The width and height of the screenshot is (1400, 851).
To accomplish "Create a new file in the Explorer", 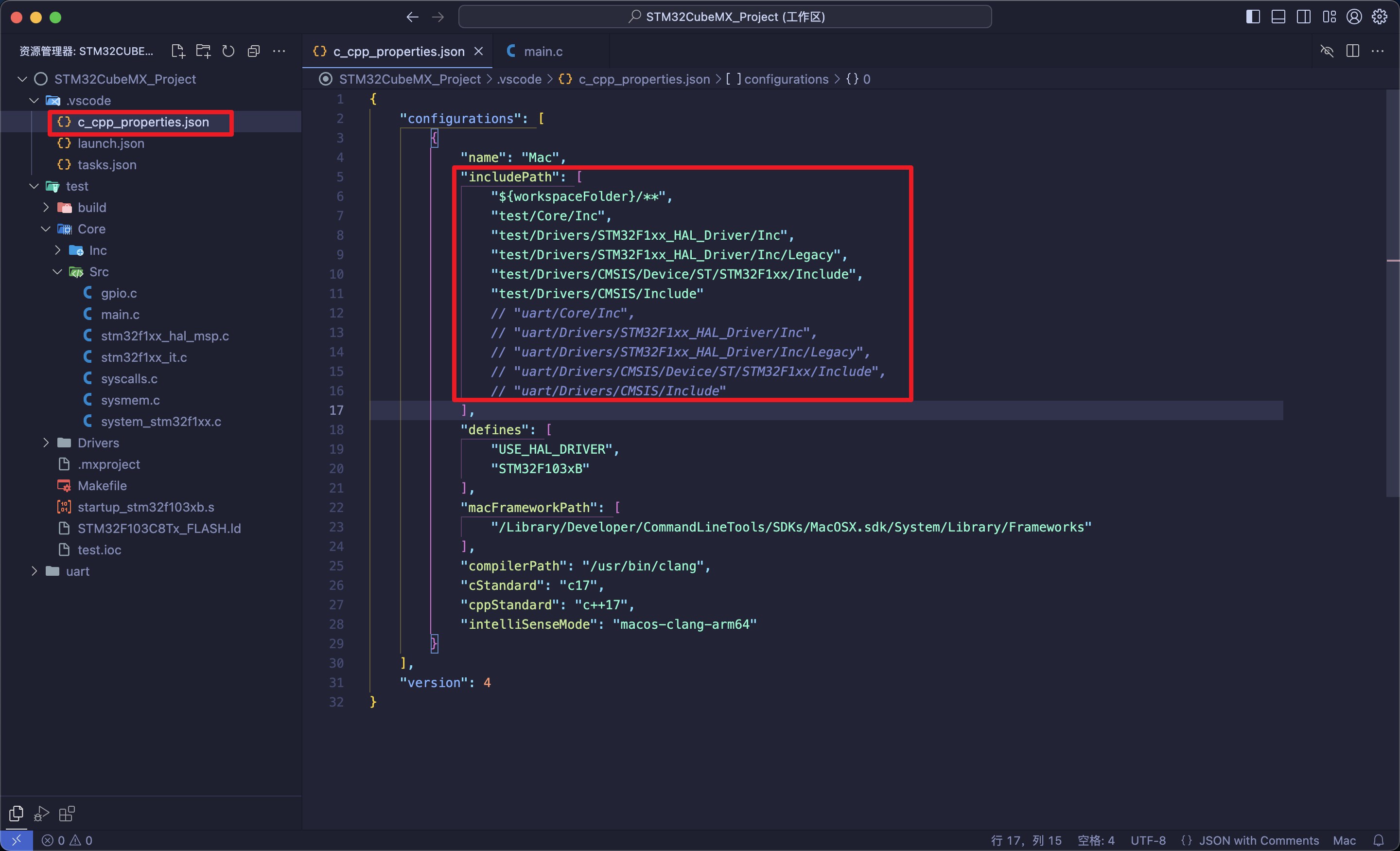I will [x=178, y=51].
